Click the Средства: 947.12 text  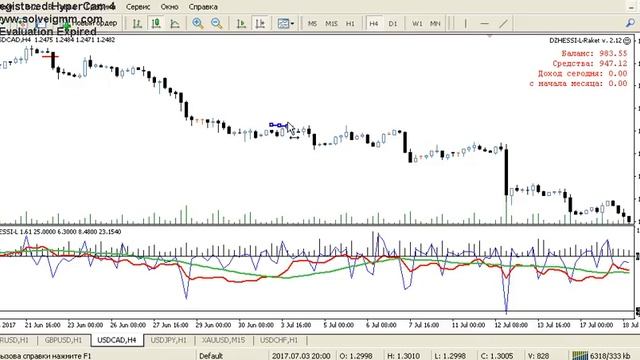[x=589, y=64]
